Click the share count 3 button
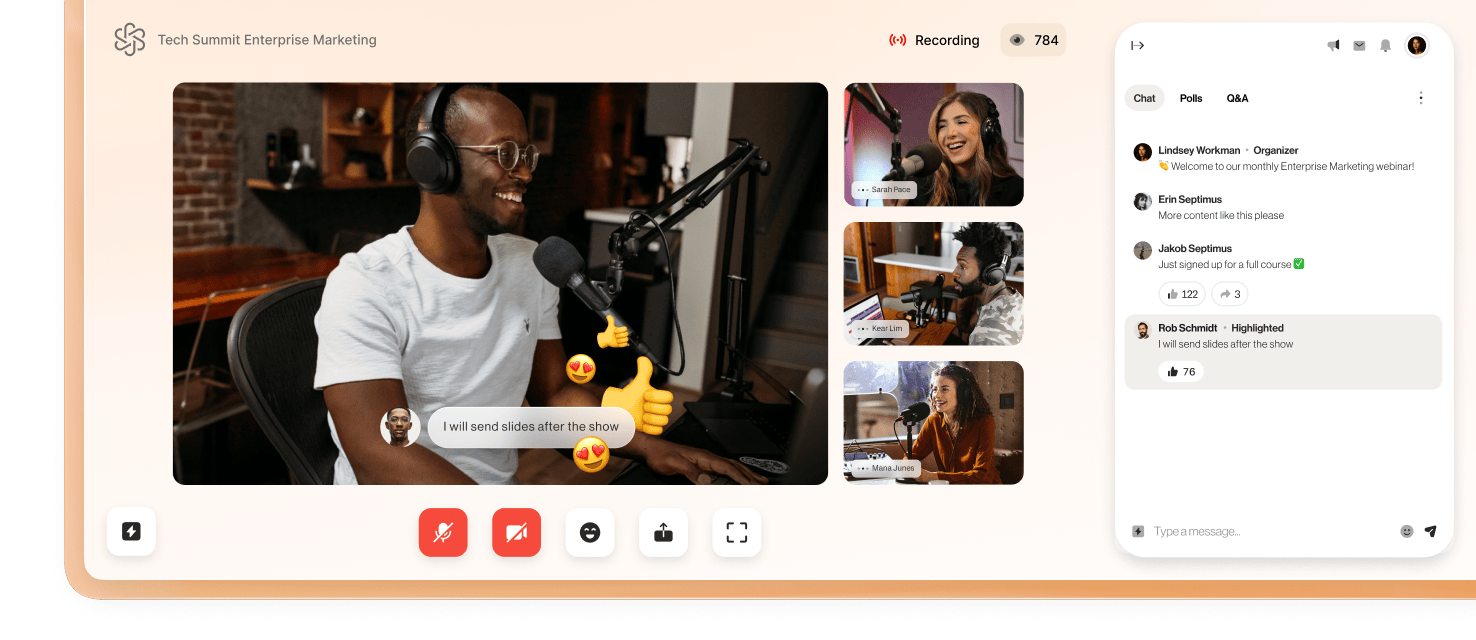 pos(1230,294)
